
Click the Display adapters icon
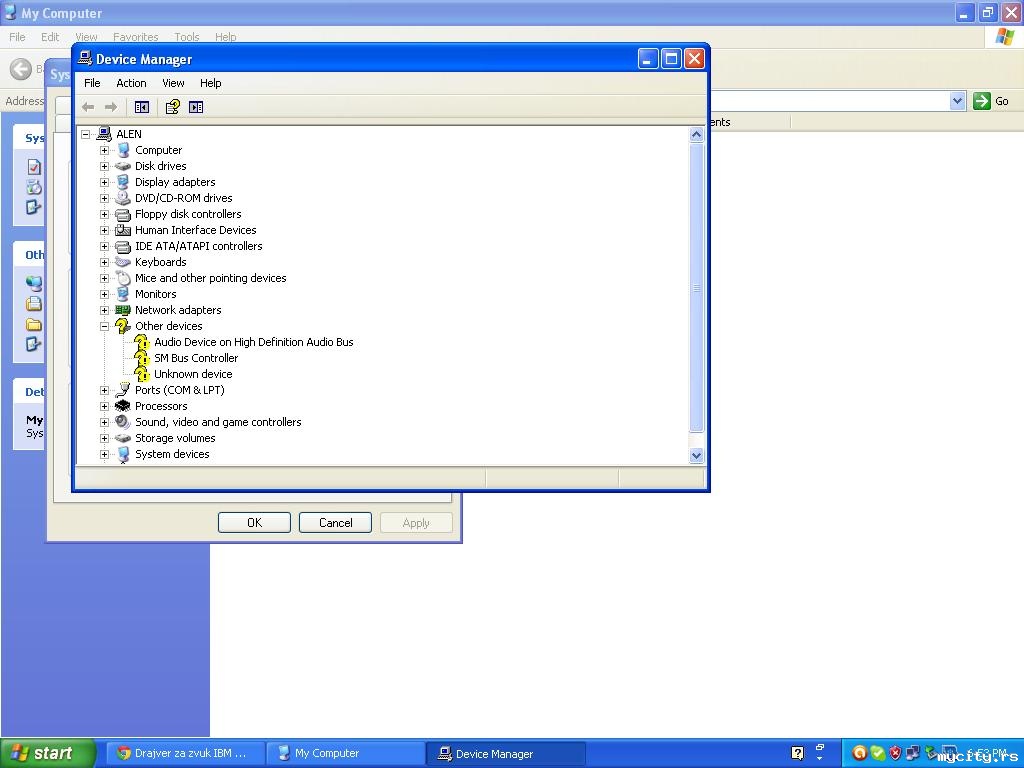[123, 182]
